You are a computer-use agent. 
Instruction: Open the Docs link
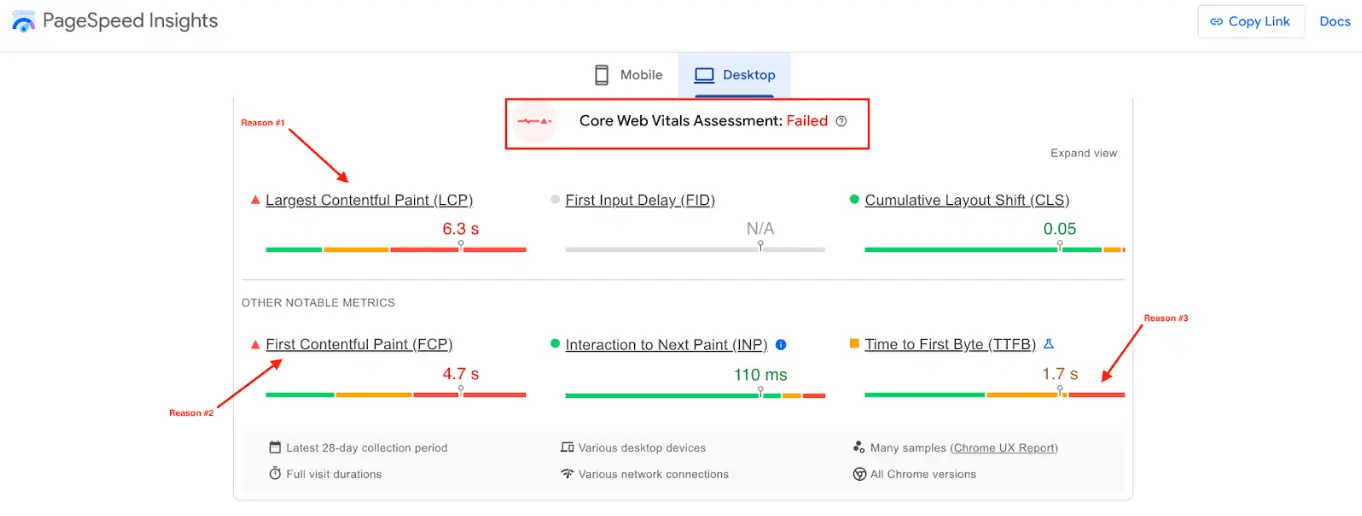coord(1335,21)
